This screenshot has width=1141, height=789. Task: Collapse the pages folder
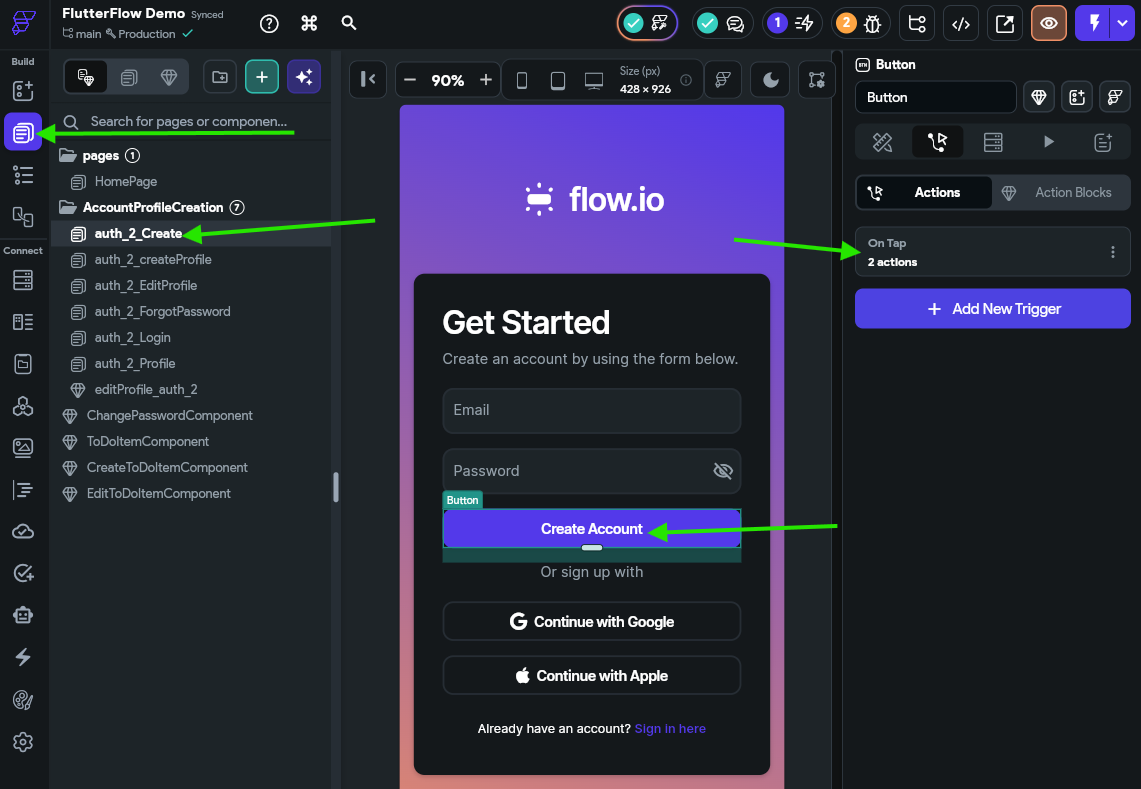click(x=68, y=156)
